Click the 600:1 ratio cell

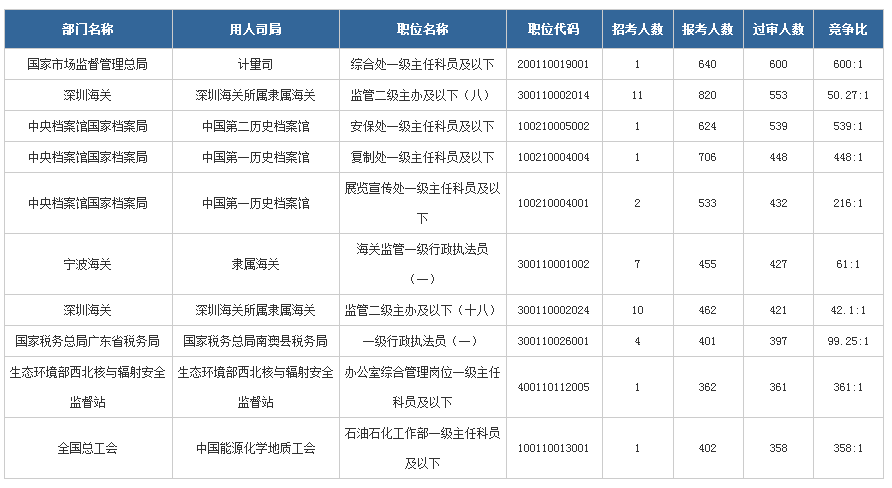pos(848,64)
